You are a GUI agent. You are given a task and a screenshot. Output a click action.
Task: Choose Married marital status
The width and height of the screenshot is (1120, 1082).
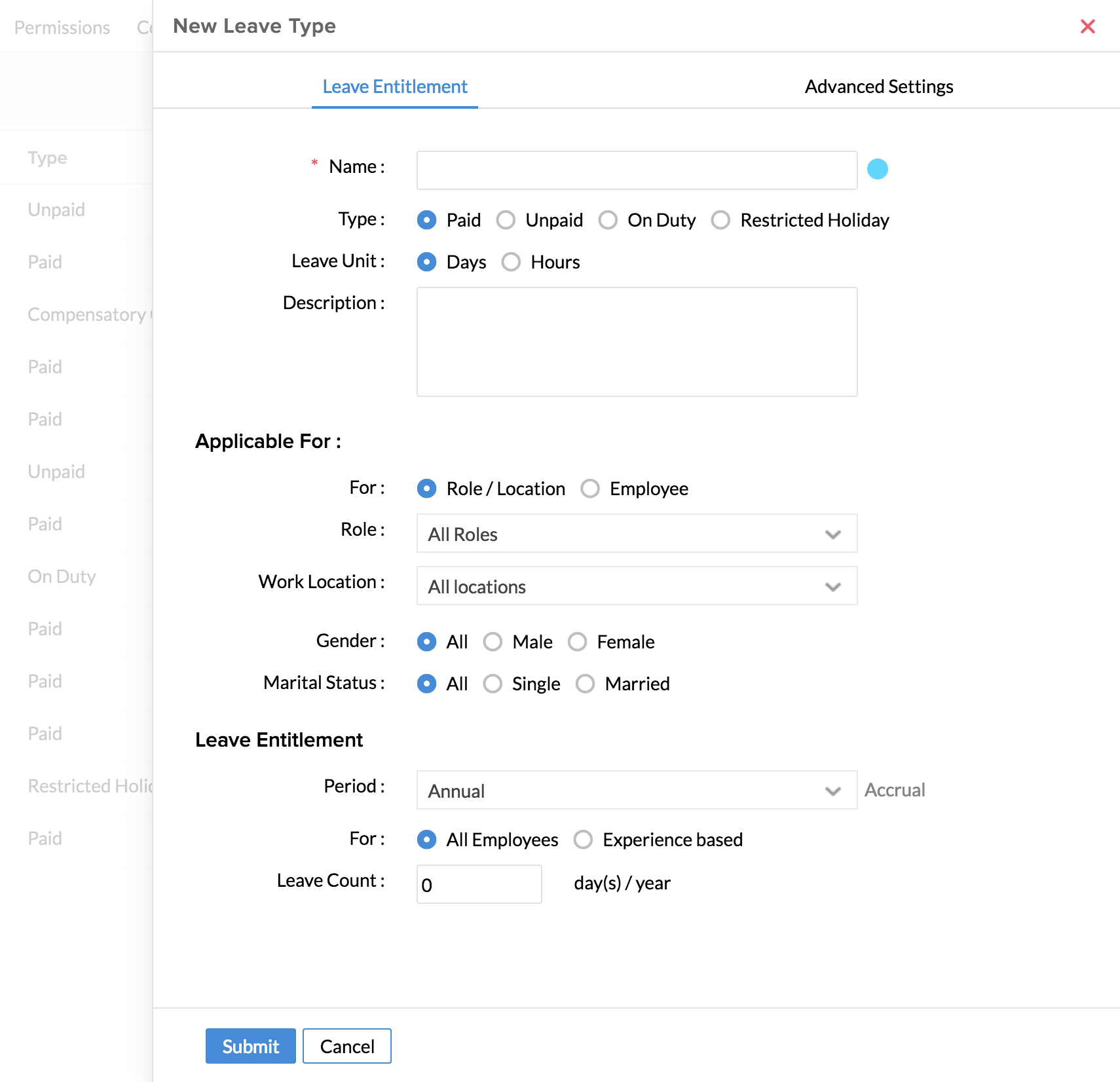(x=585, y=684)
